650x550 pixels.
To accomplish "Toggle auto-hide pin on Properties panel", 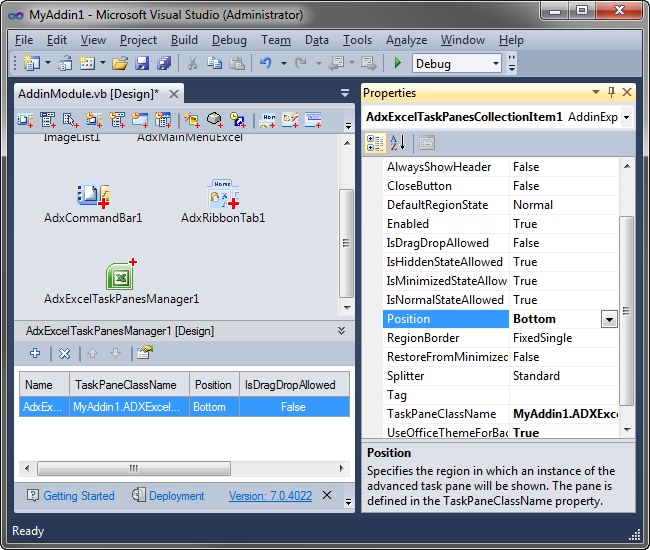I will (x=611, y=92).
